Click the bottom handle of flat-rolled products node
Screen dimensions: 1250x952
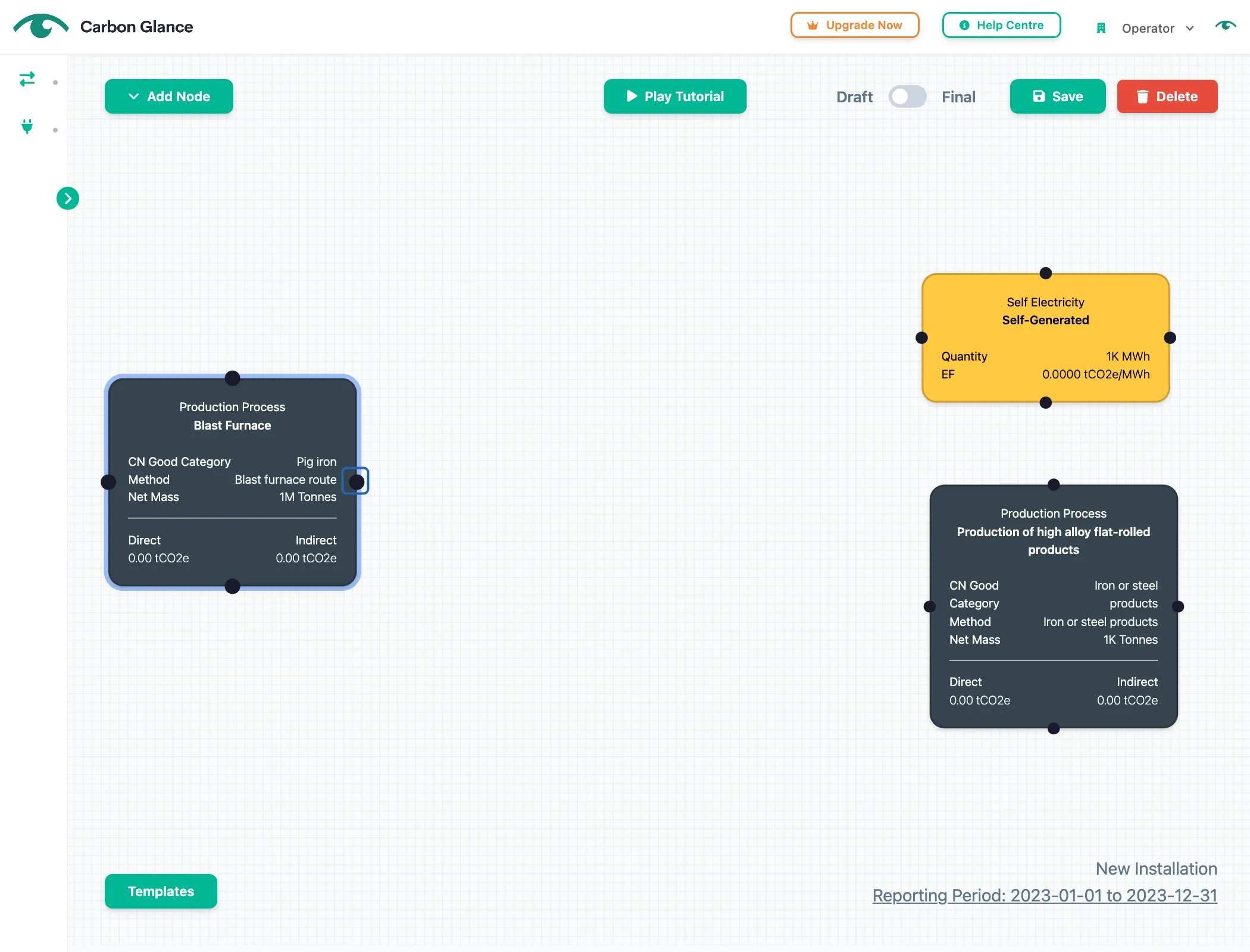pos(1054,729)
